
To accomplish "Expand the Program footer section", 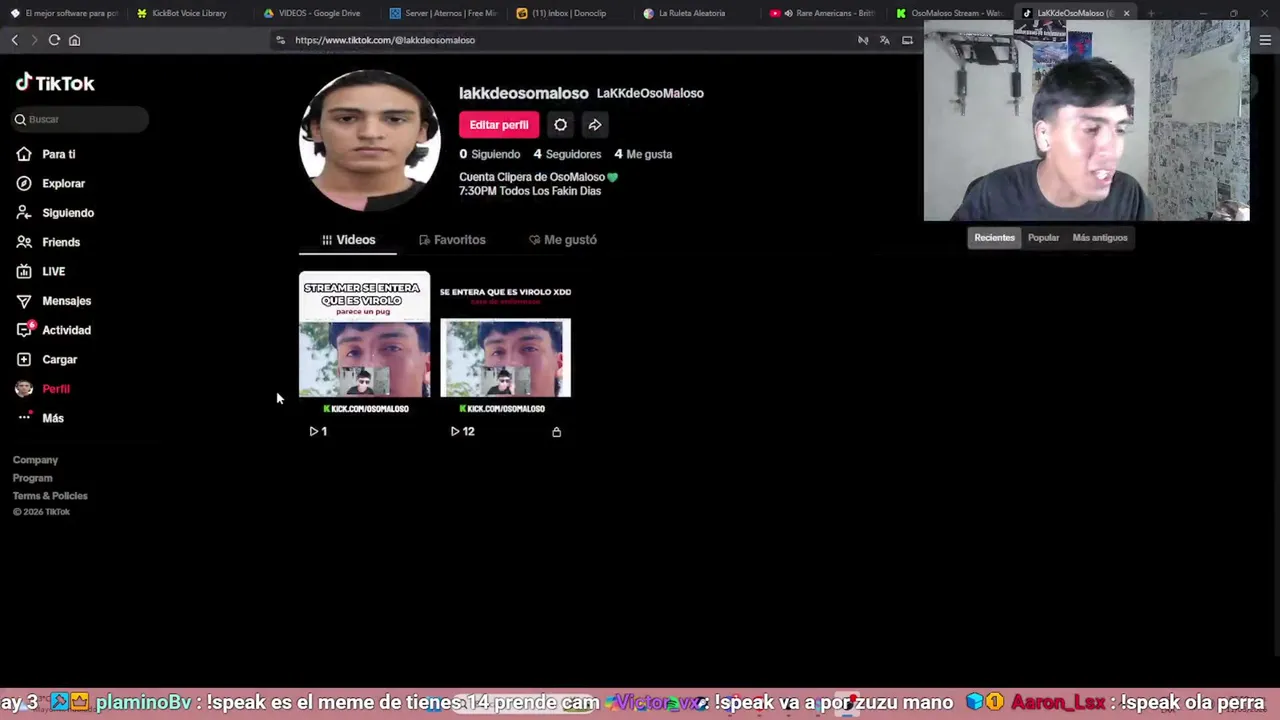I will point(32,478).
